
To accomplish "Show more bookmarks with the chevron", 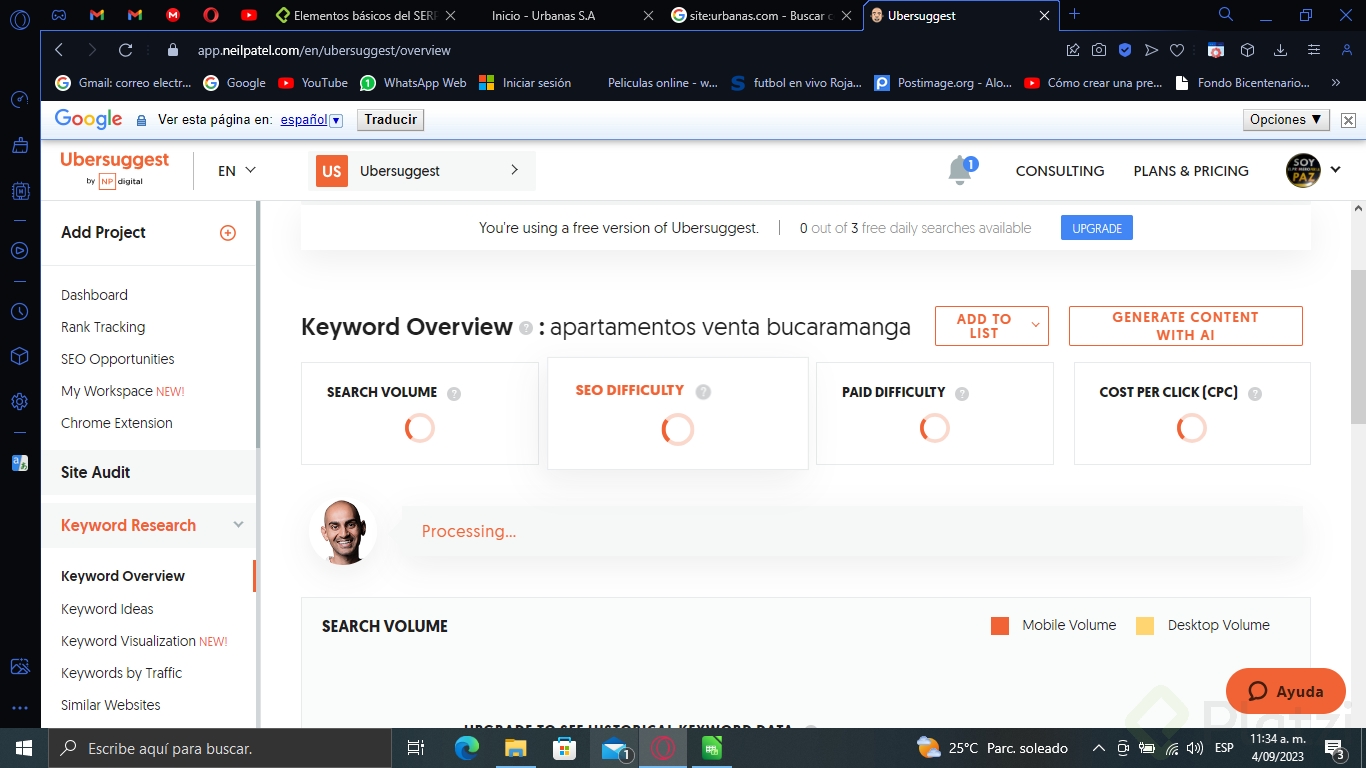I will coord(1336,83).
